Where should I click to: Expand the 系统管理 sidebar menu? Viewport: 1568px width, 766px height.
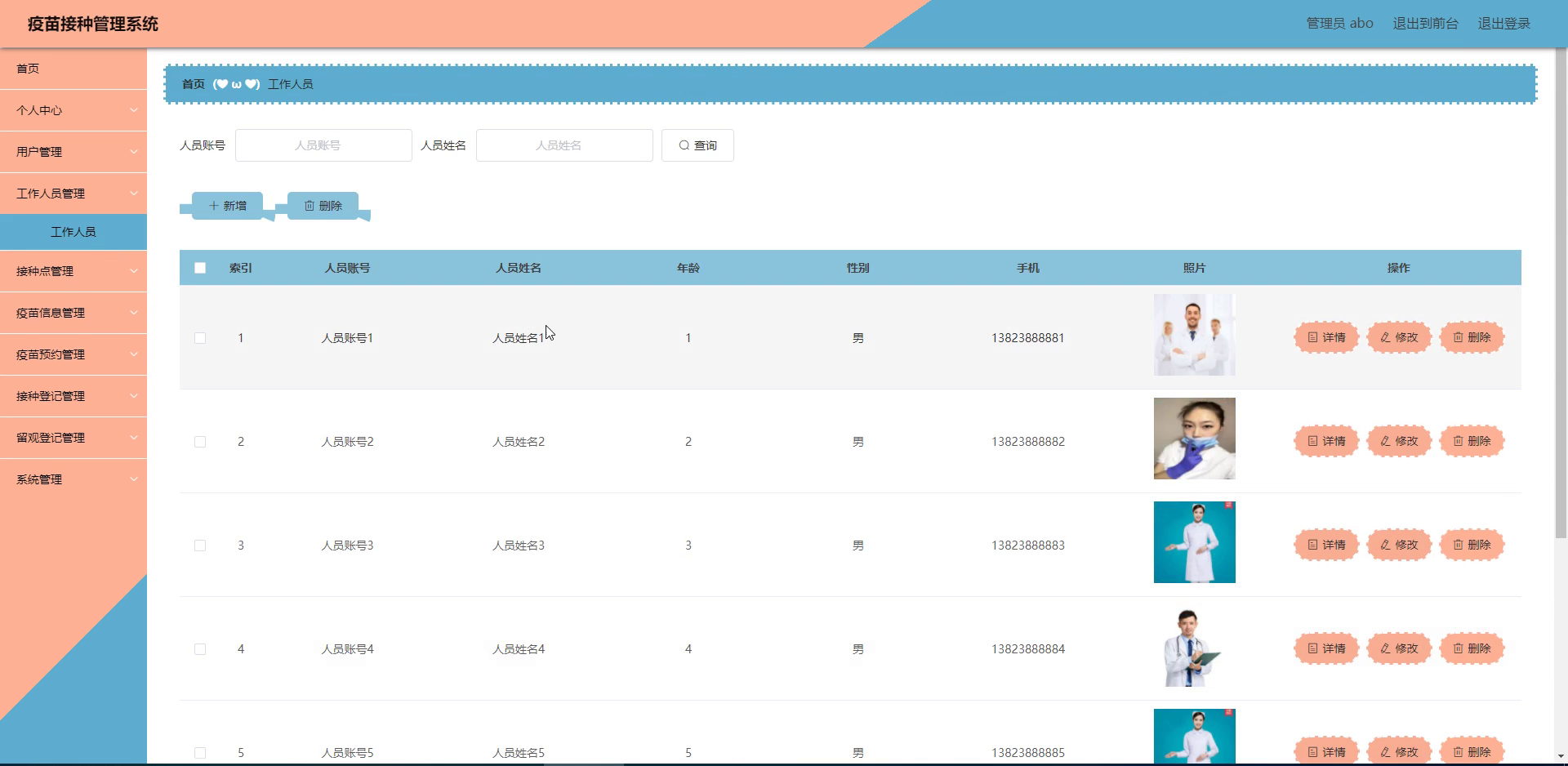pos(73,479)
